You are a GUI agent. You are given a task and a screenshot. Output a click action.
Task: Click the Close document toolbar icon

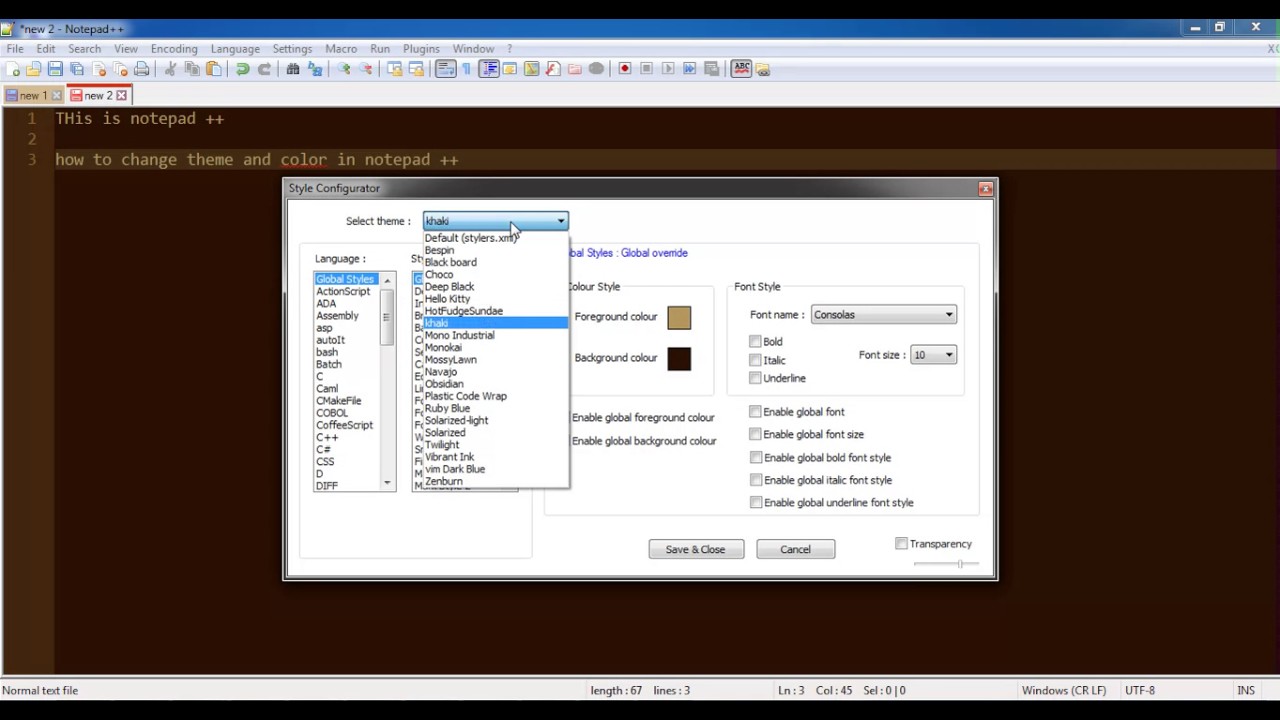tap(99, 69)
